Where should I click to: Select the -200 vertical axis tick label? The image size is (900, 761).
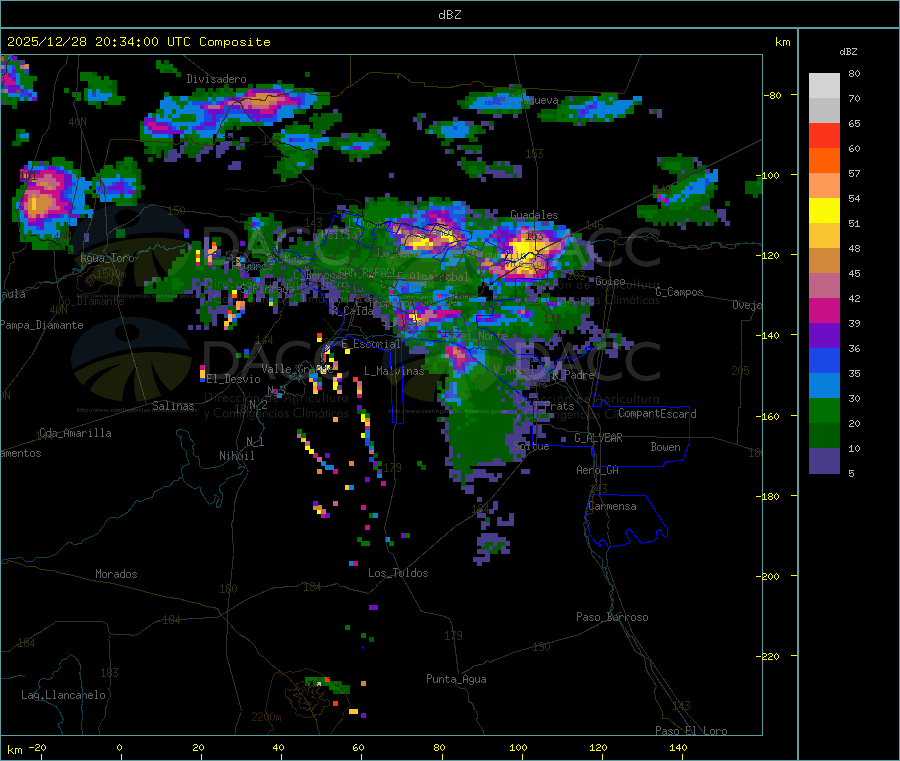tap(770, 576)
